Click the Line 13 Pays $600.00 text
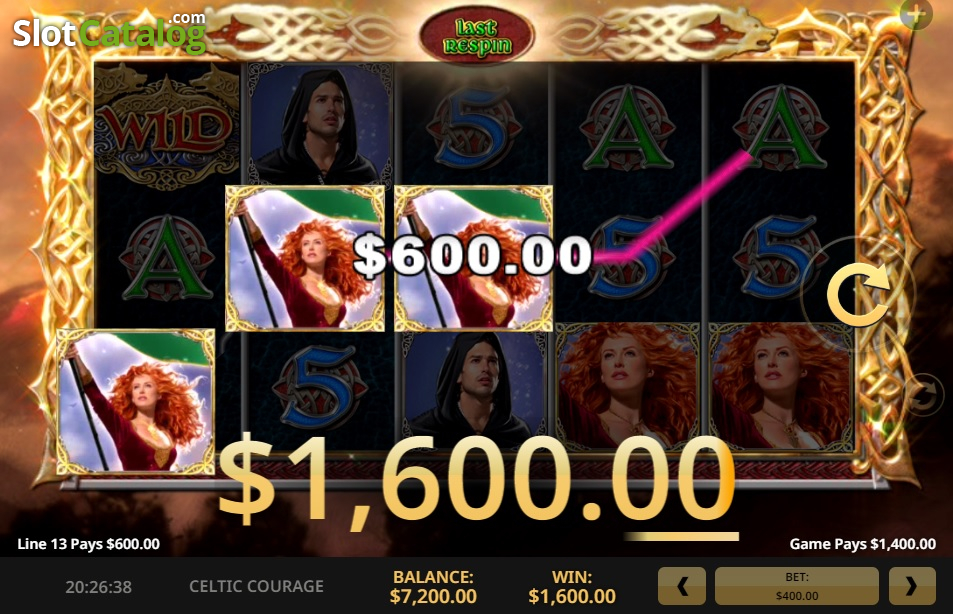Screen dimensions: 953x614 tap(89, 544)
